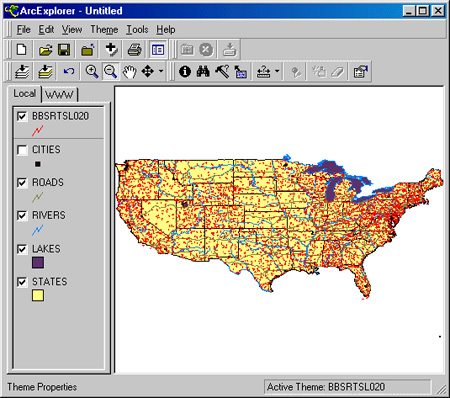Open project with the open folder icon
450x398 pixels.
45,50
